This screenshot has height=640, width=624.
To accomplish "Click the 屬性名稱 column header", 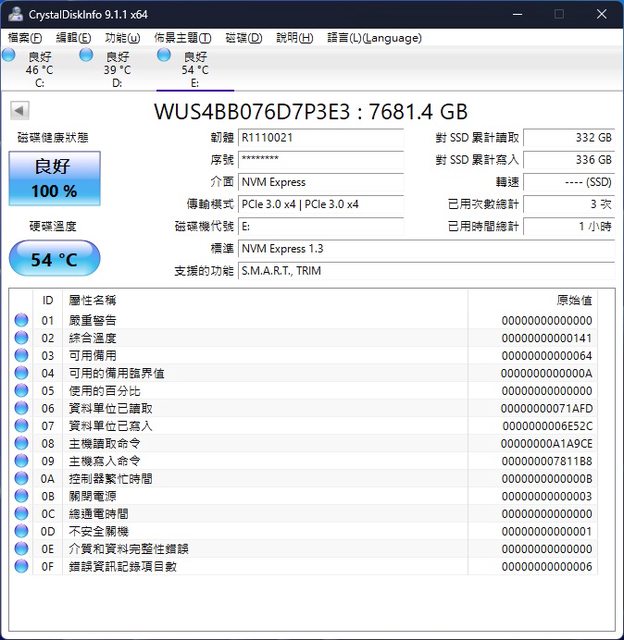I will pos(92,300).
